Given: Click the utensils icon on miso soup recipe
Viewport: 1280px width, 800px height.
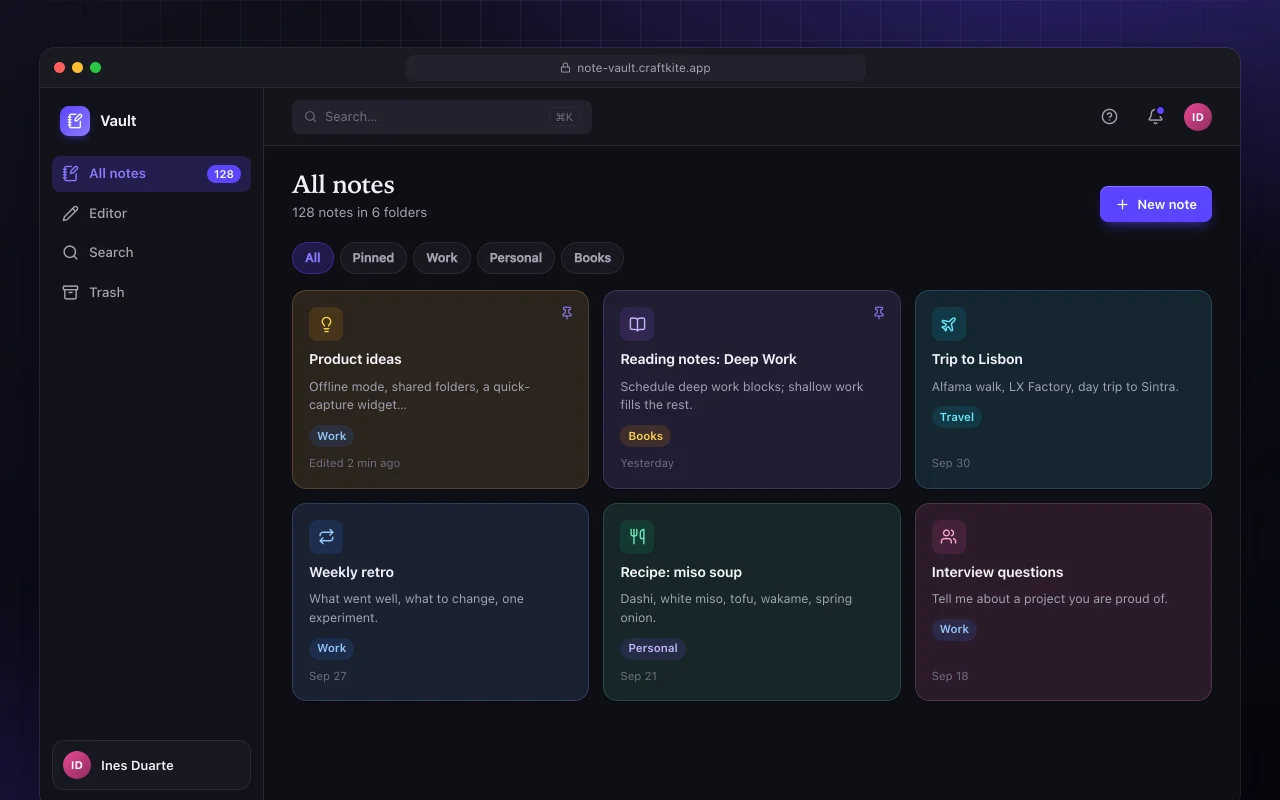Looking at the screenshot, I should [x=637, y=537].
